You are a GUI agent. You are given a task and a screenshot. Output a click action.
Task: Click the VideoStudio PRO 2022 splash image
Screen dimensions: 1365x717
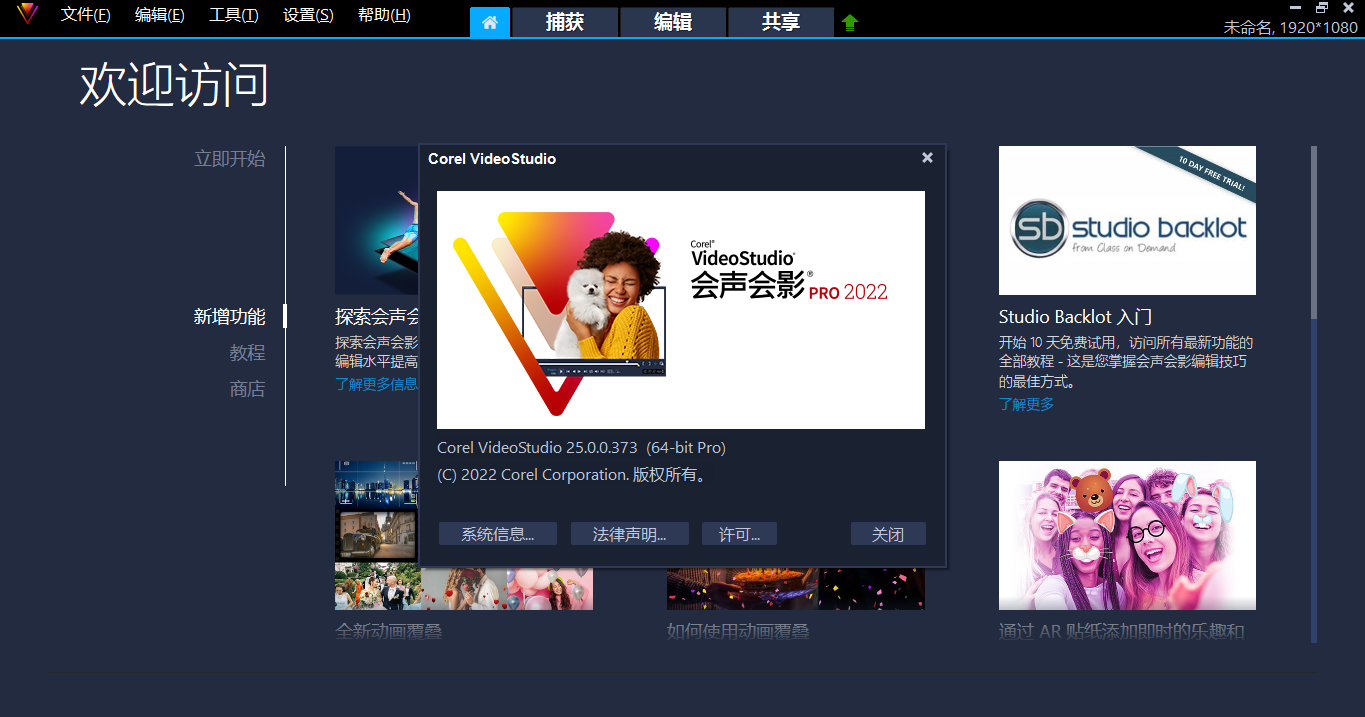coord(681,310)
